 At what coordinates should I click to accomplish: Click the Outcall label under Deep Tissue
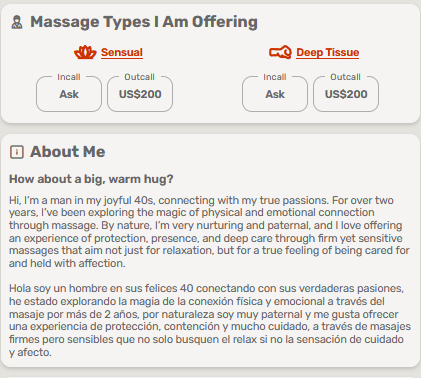[x=345, y=77]
